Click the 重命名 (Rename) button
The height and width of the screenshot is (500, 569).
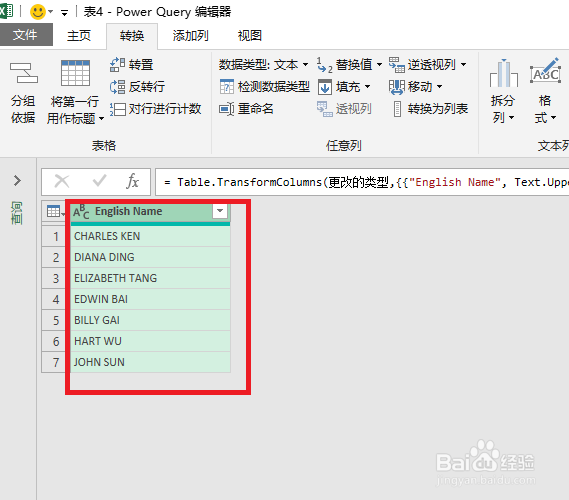click(x=246, y=108)
